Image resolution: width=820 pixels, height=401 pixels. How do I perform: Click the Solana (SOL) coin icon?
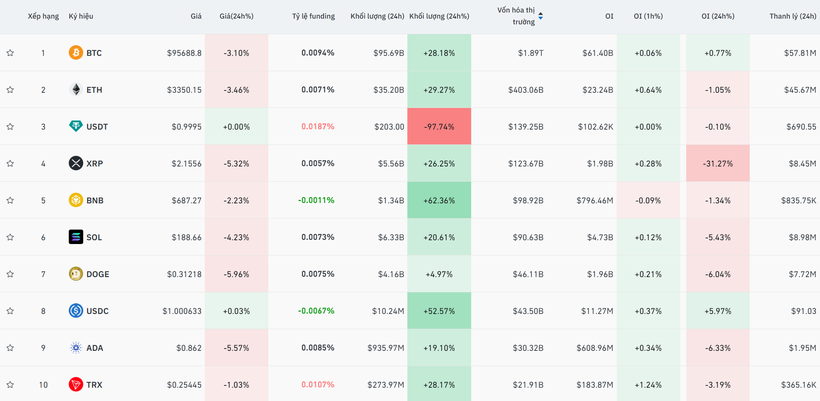[75, 237]
